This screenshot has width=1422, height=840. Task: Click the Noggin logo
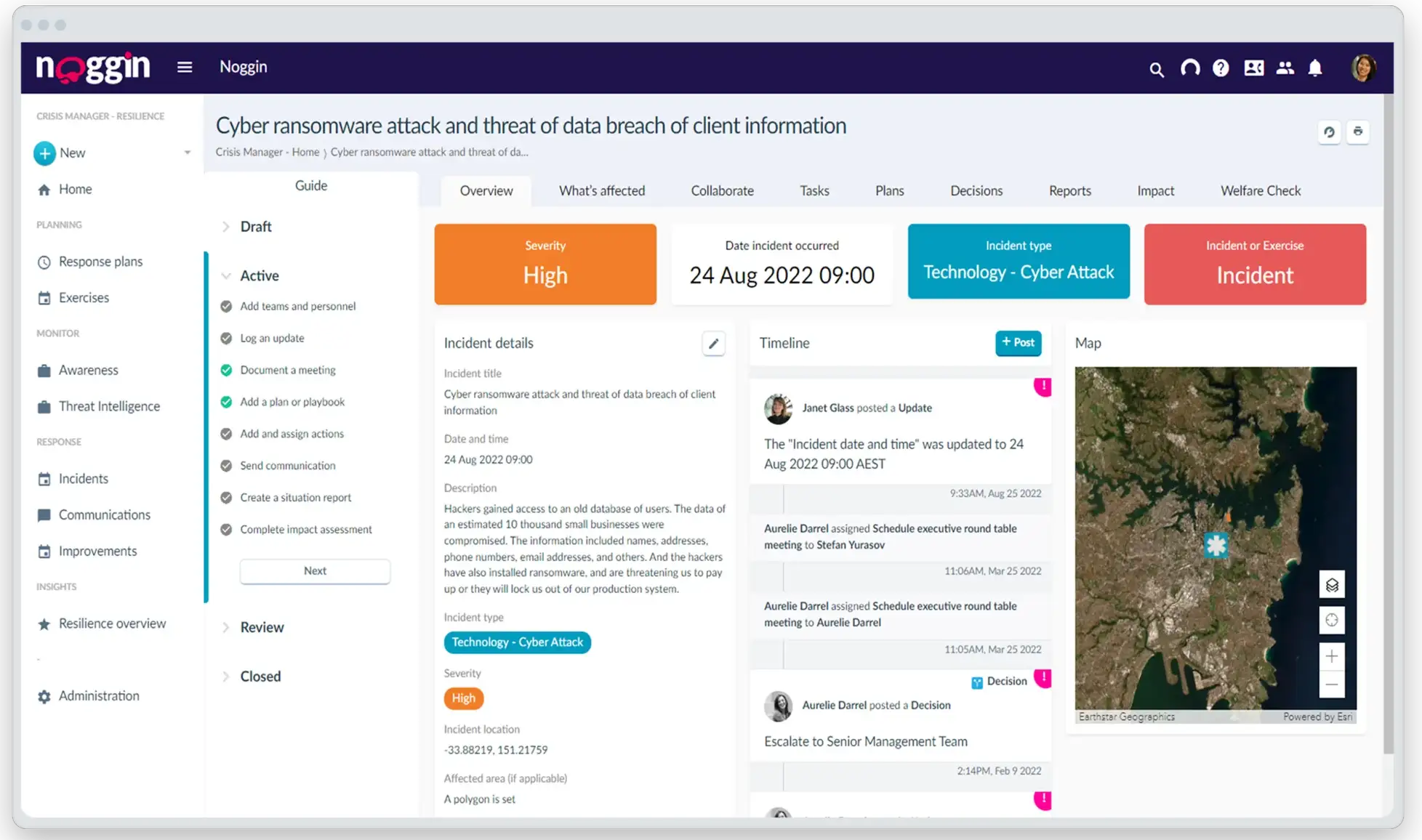93,68
